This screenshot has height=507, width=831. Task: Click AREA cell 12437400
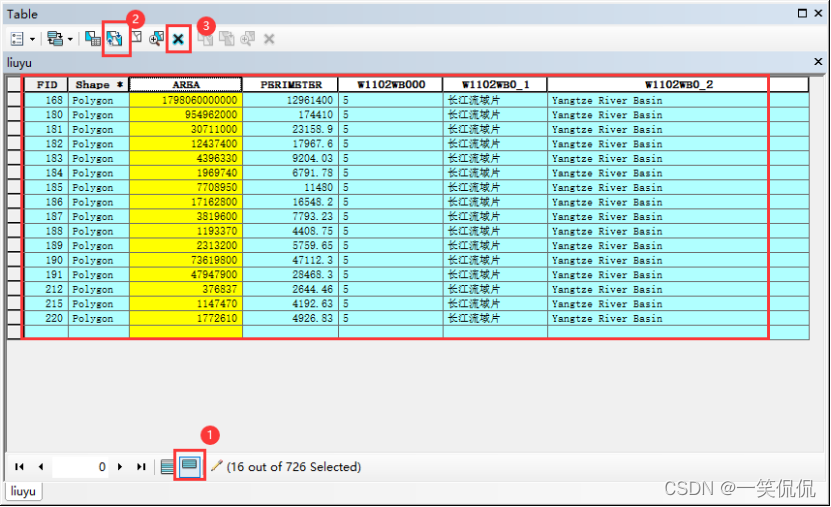pyautogui.click(x=186, y=144)
